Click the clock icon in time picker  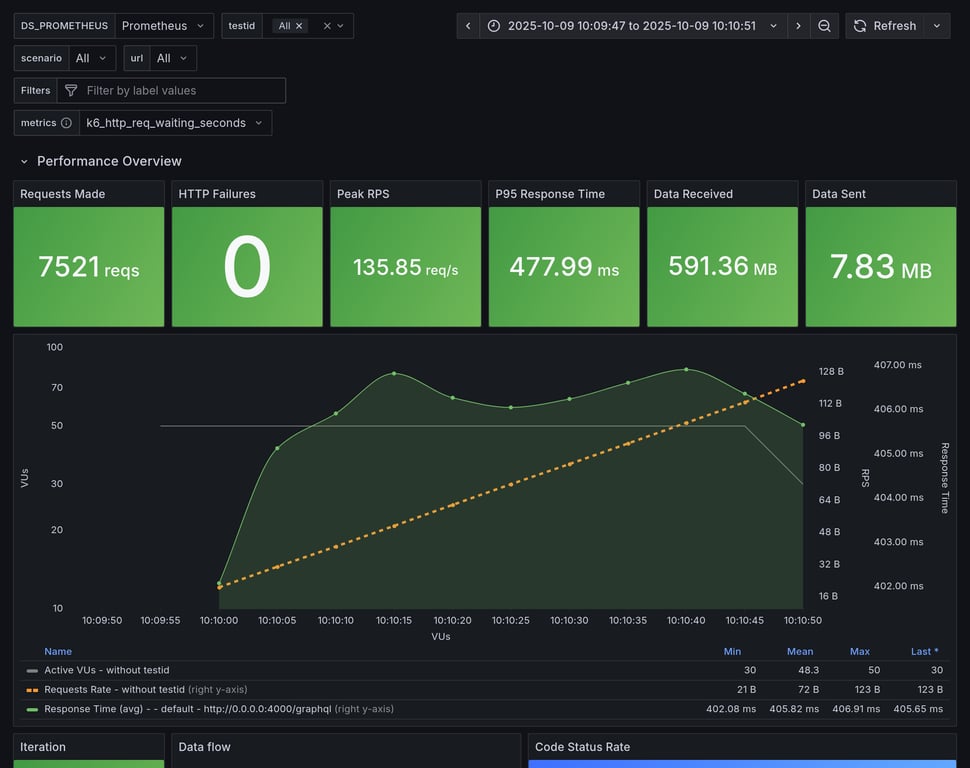click(494, 26)
